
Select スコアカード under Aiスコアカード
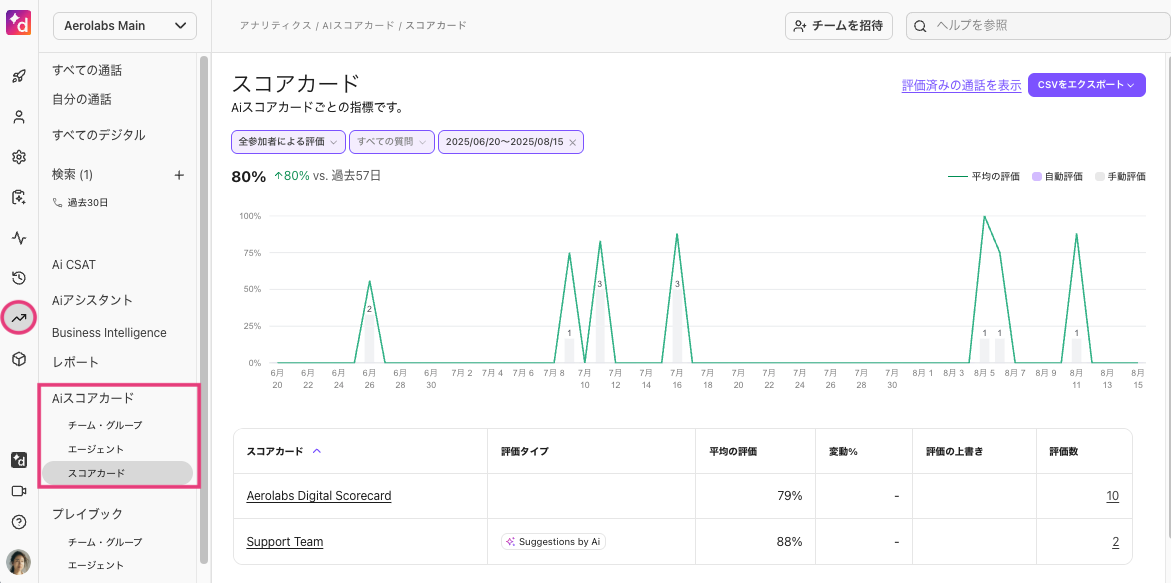(x=117, y=473)
